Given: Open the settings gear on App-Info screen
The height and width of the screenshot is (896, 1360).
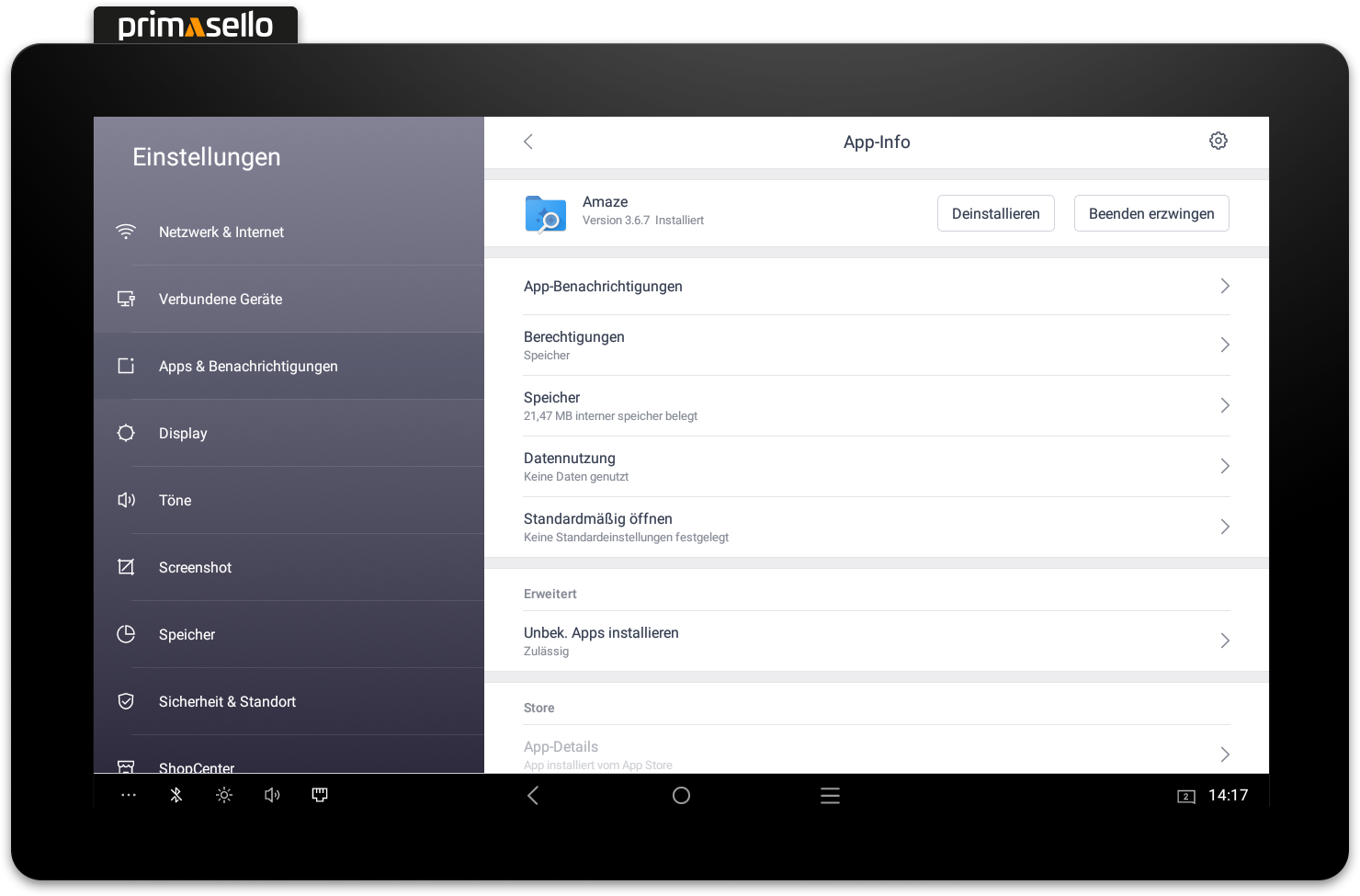Looking at the screenshot, I should click(x=1218, y=141).
